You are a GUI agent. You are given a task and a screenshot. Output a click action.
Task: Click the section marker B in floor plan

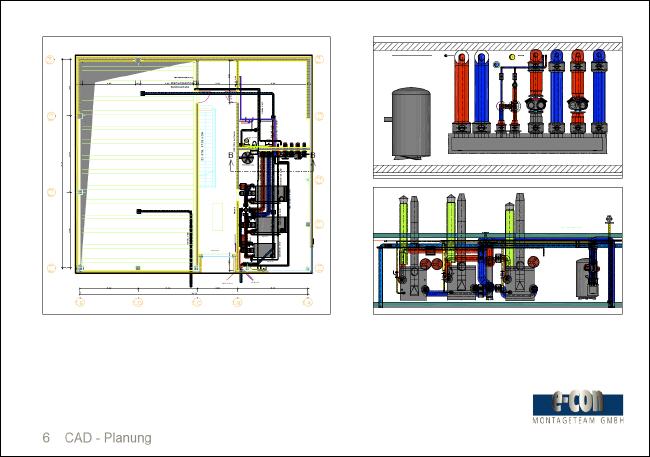[231, 156]
